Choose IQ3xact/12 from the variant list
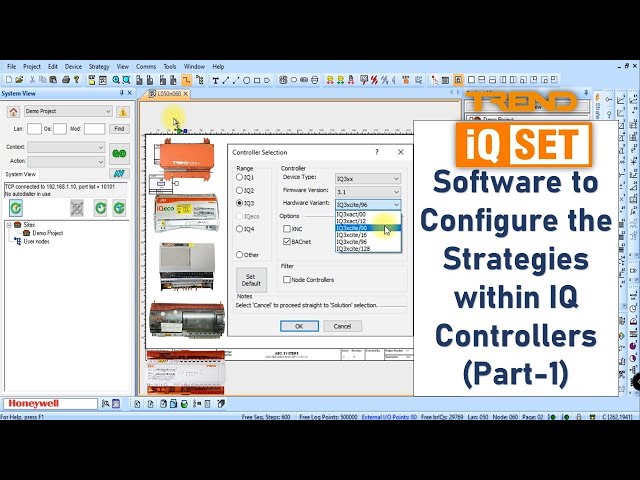The image size is (640, 480). 368,221
